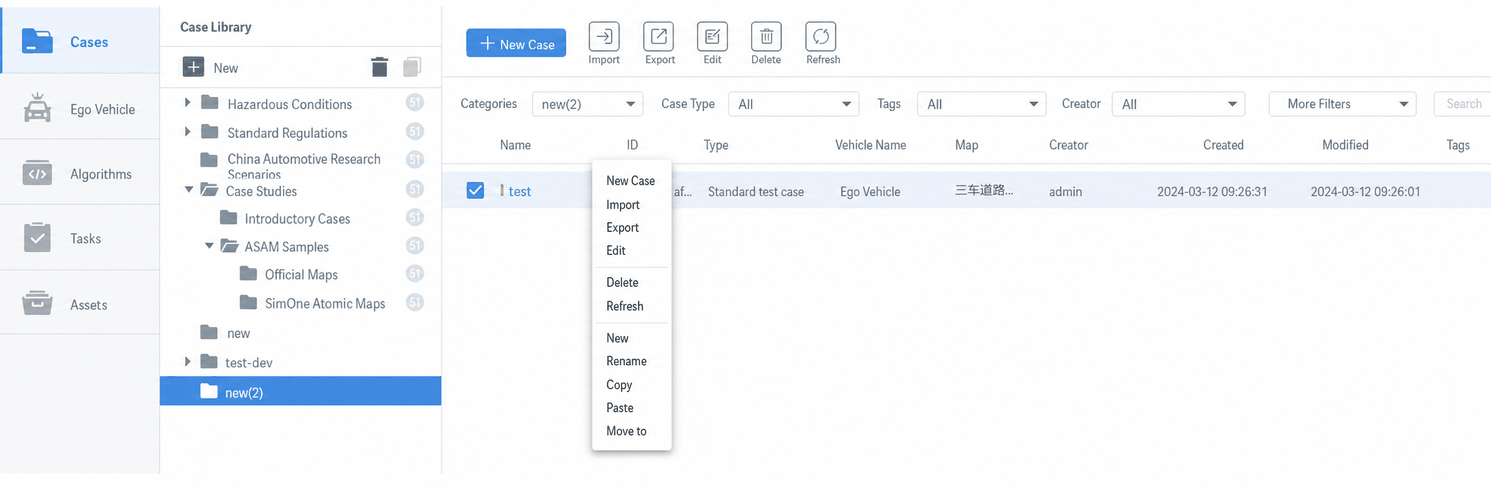Viewport: 1491px width, 488px height.
Task: Click count badge beside Hazardous Conditions
Action: (x=415, y=102)
